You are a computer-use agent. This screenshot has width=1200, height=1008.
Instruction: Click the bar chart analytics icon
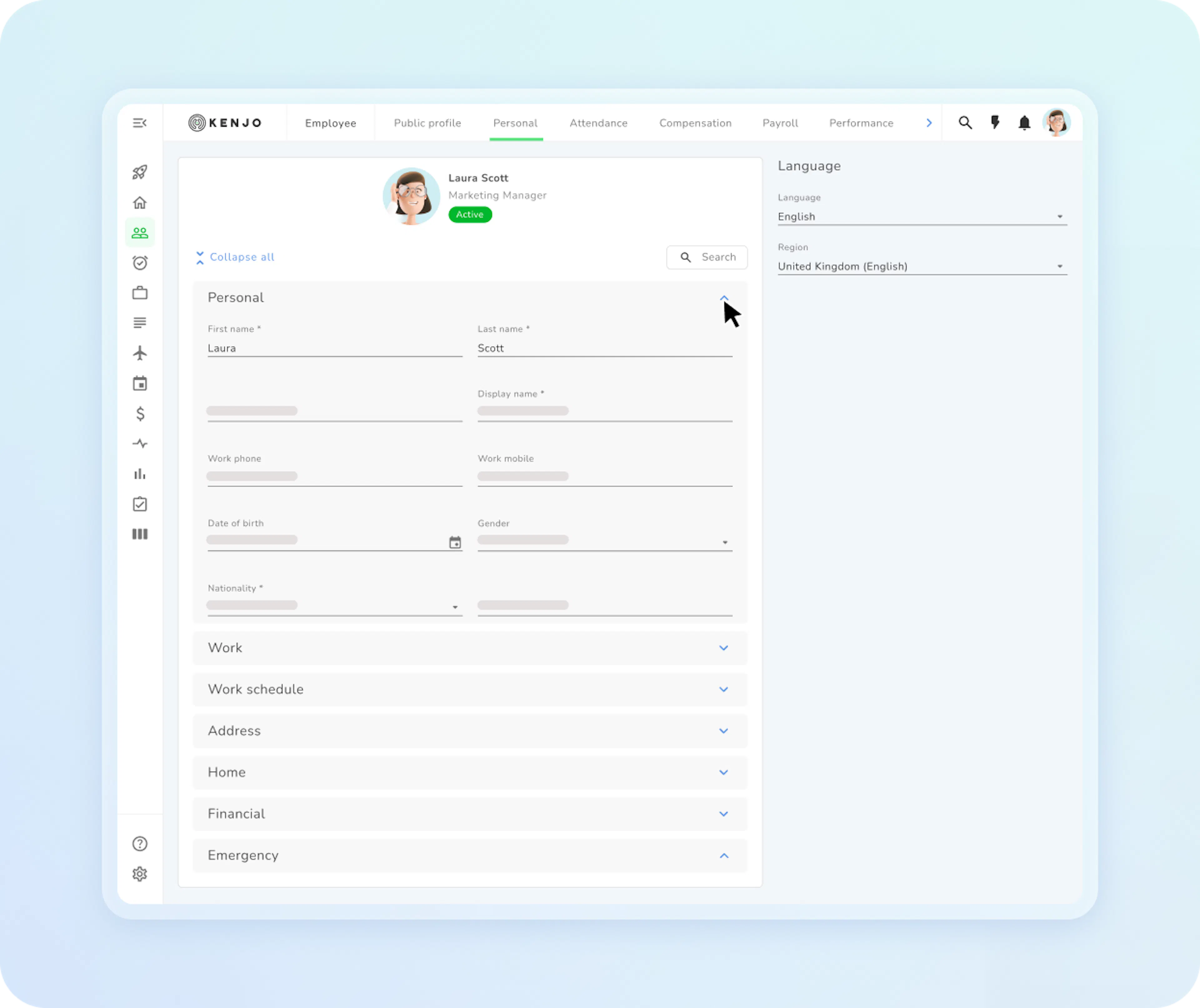140,474
